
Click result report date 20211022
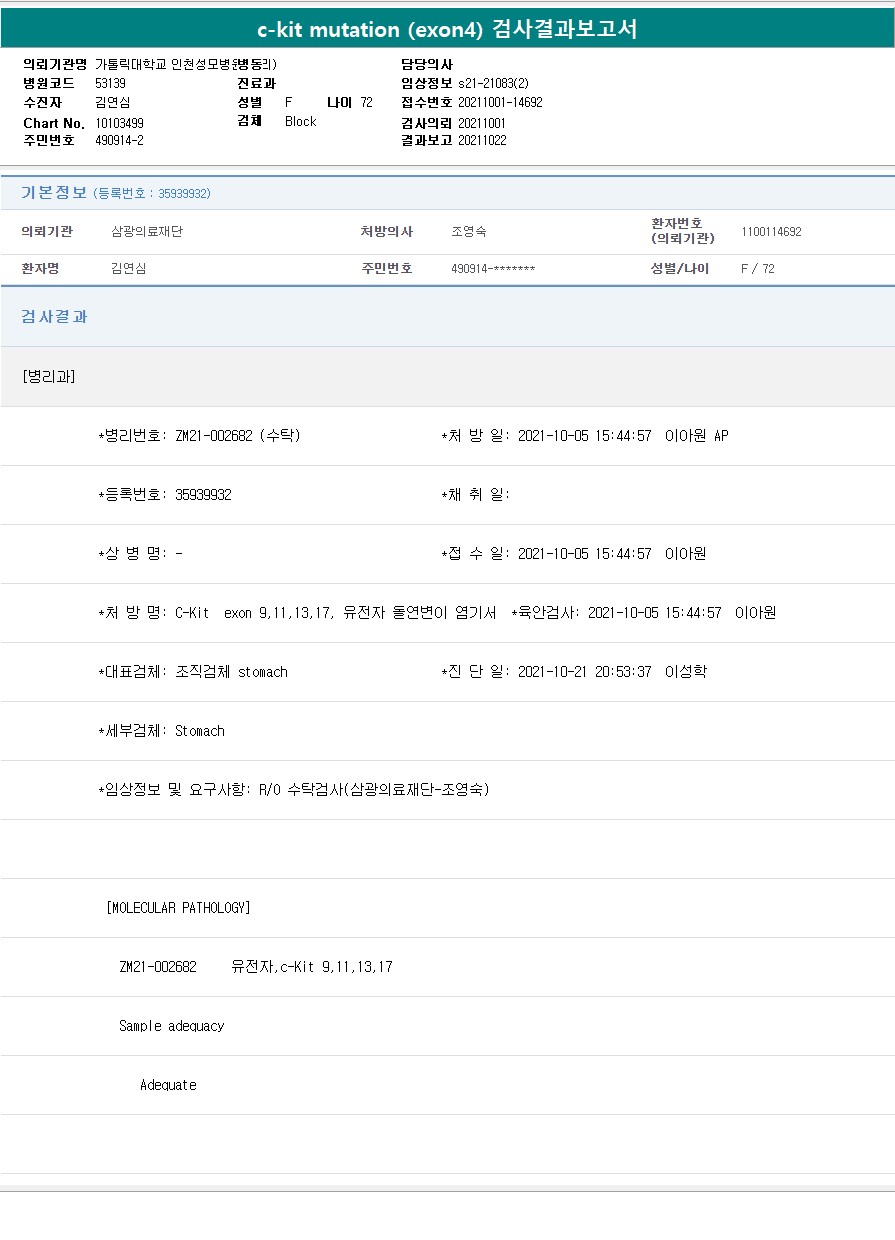[x=482, y=141]
